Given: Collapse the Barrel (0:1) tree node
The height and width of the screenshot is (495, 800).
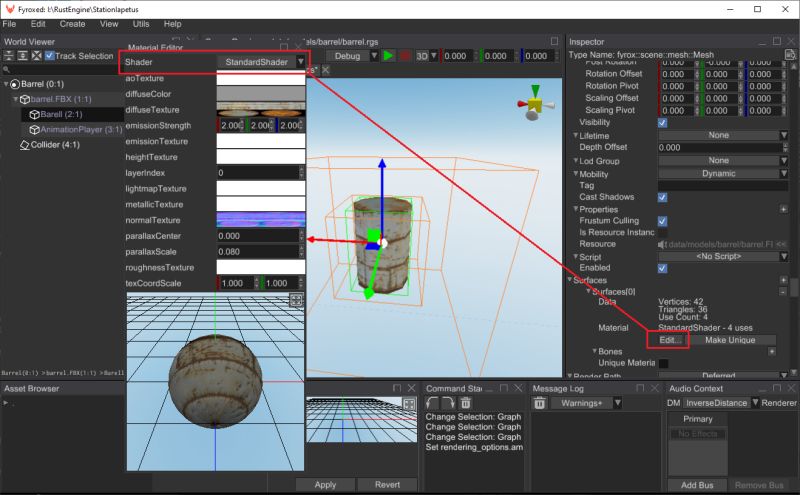Looking at the screenshot, I should pyautogui.click(x=6, y=84).
